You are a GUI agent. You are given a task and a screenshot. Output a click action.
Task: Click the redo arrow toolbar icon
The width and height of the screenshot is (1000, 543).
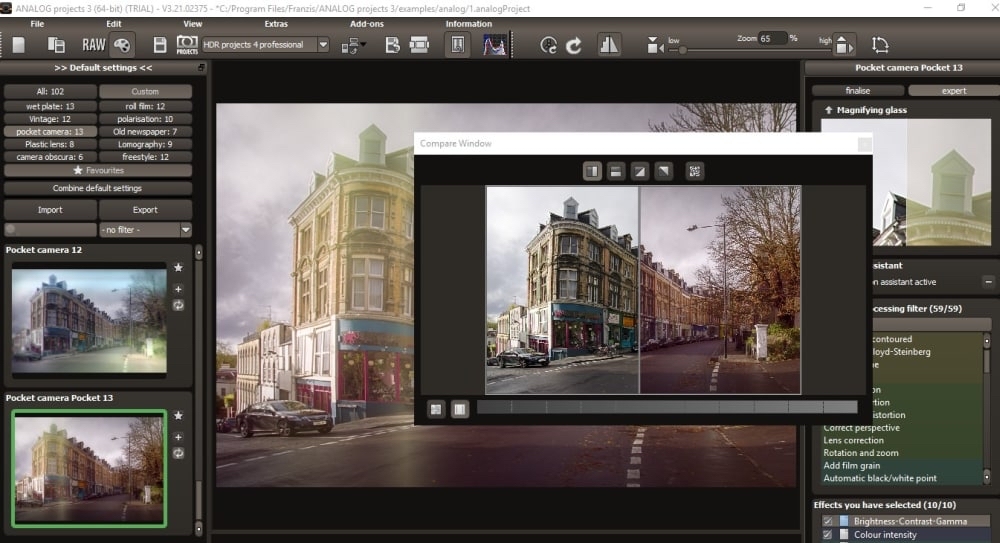tap(574, 45)
